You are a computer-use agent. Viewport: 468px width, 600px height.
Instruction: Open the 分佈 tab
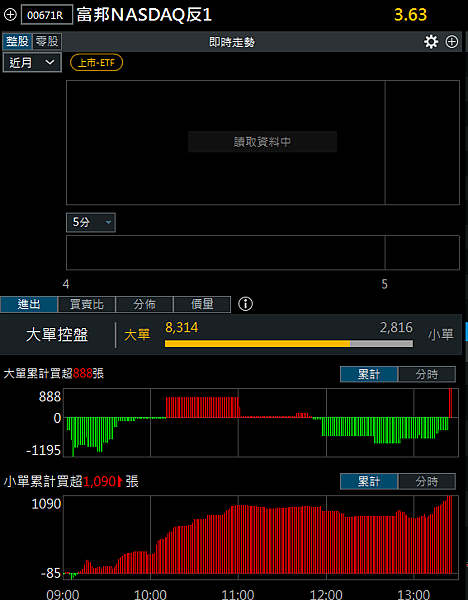pos(145,305)
